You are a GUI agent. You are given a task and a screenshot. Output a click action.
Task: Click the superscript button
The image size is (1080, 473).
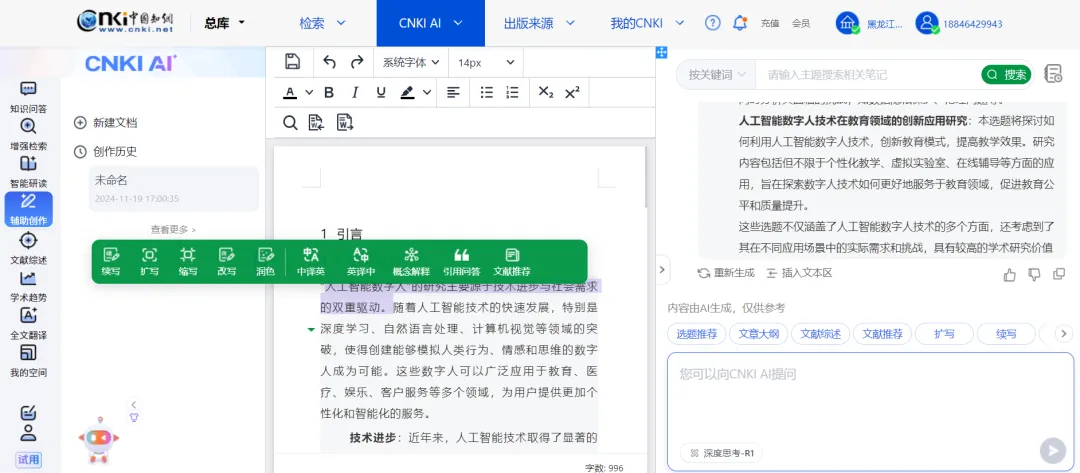pos(572,92)
